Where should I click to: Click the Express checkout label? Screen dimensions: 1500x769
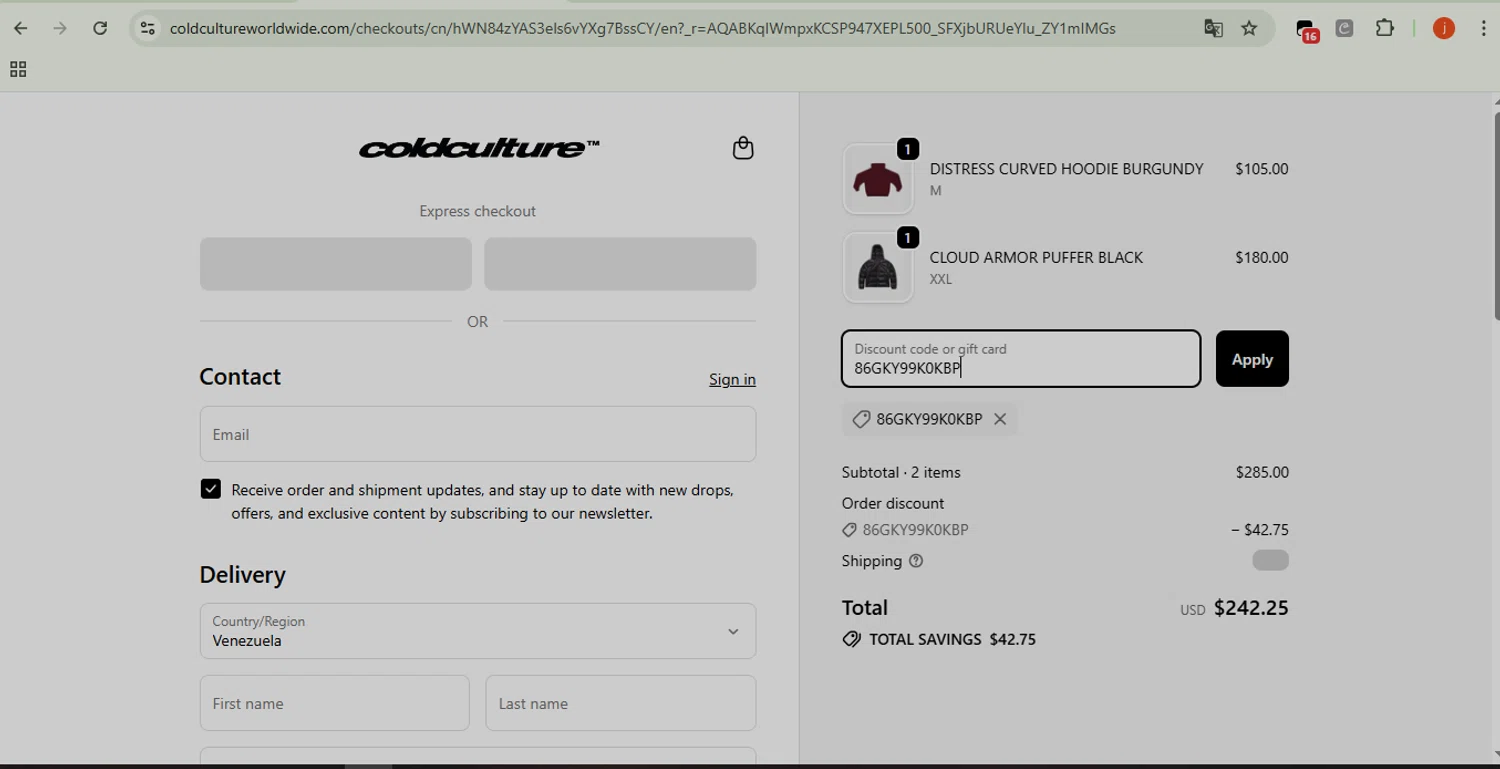tap(478, 211)
